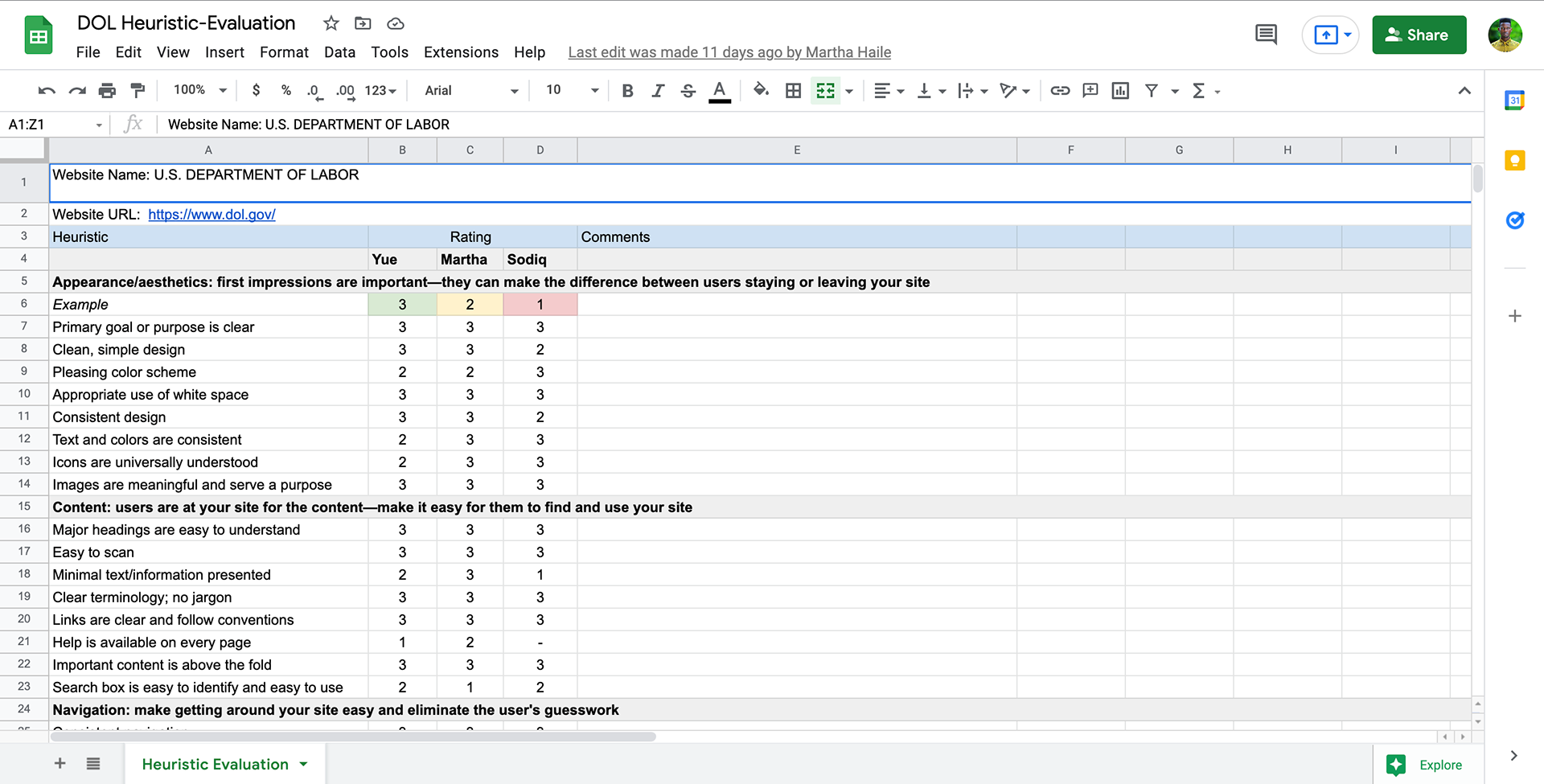The width and height of the screenshot is (1544, 784).
Task: Open the zoom 100% dropdown
Action: click(200, 90)
